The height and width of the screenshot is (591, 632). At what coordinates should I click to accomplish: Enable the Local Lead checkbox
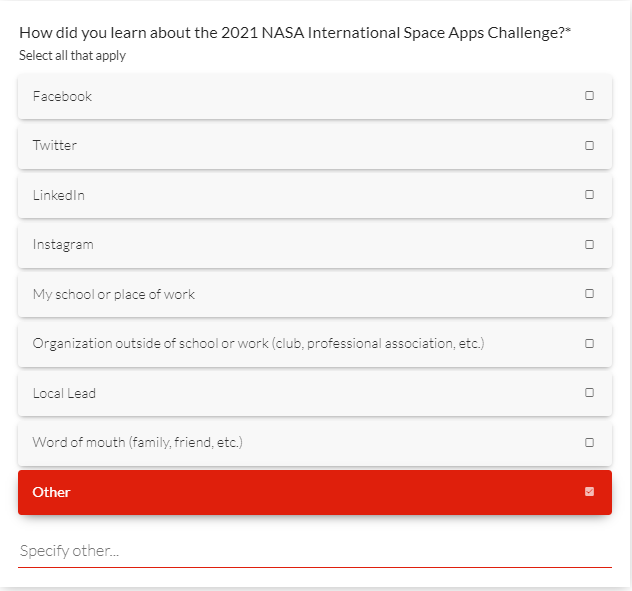(x=589, y=393)
